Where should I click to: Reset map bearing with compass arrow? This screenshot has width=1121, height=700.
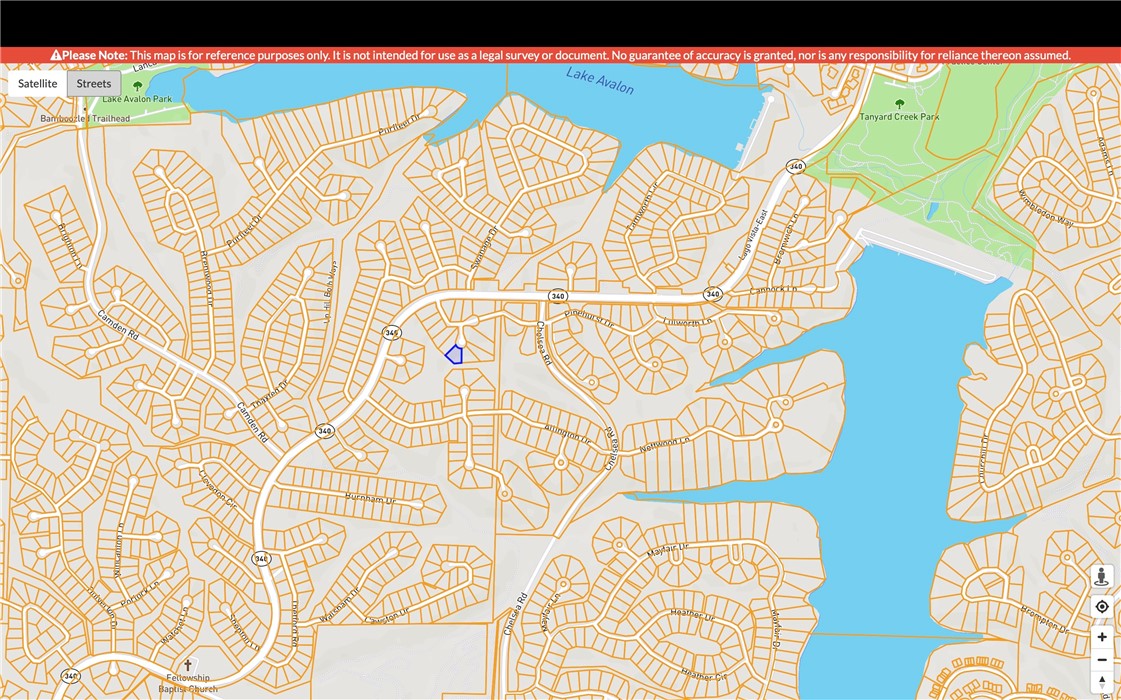1101,682
